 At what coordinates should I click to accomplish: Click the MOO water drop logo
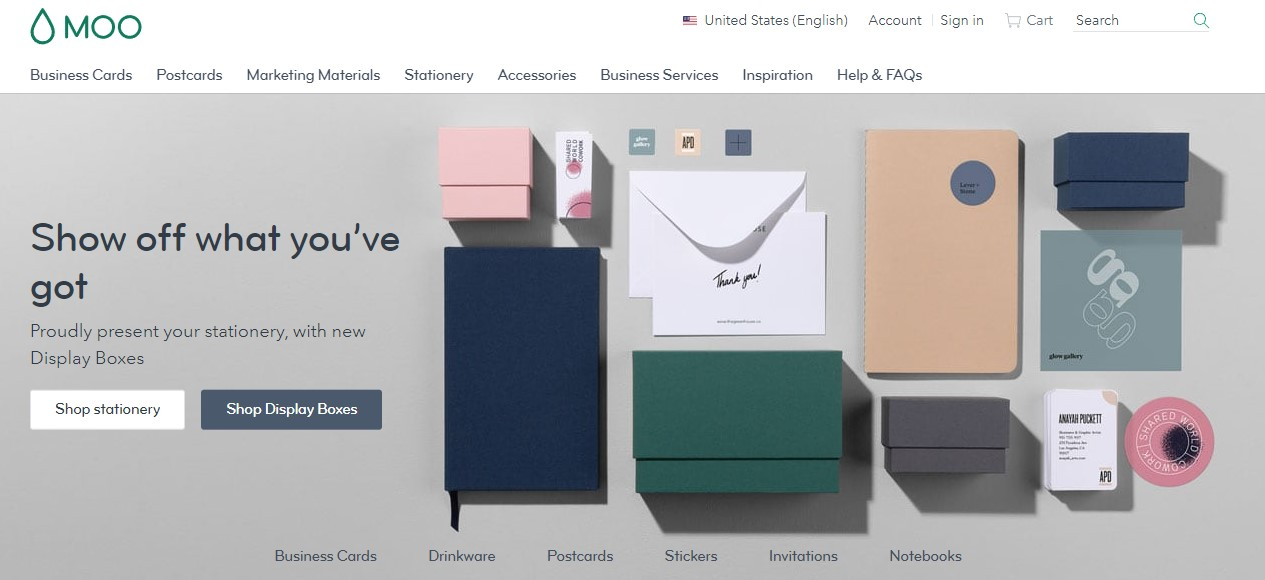coord(43,26)
